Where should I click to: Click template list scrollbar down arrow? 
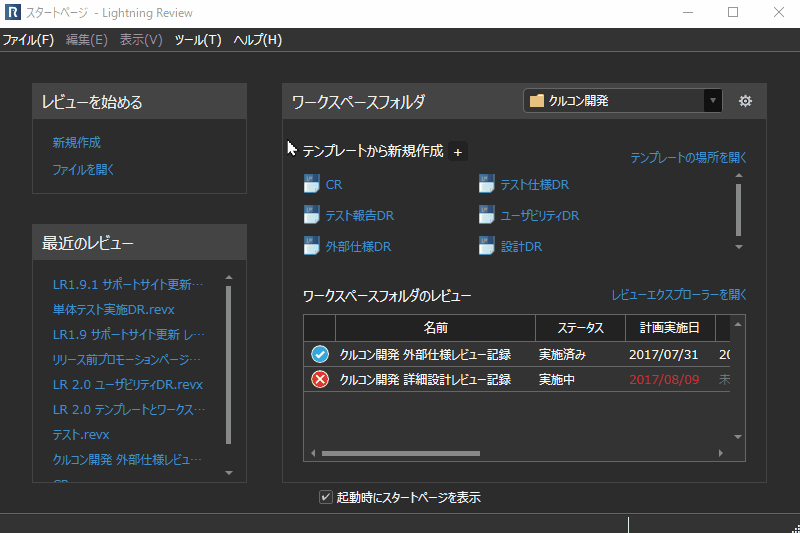(738, 247)
